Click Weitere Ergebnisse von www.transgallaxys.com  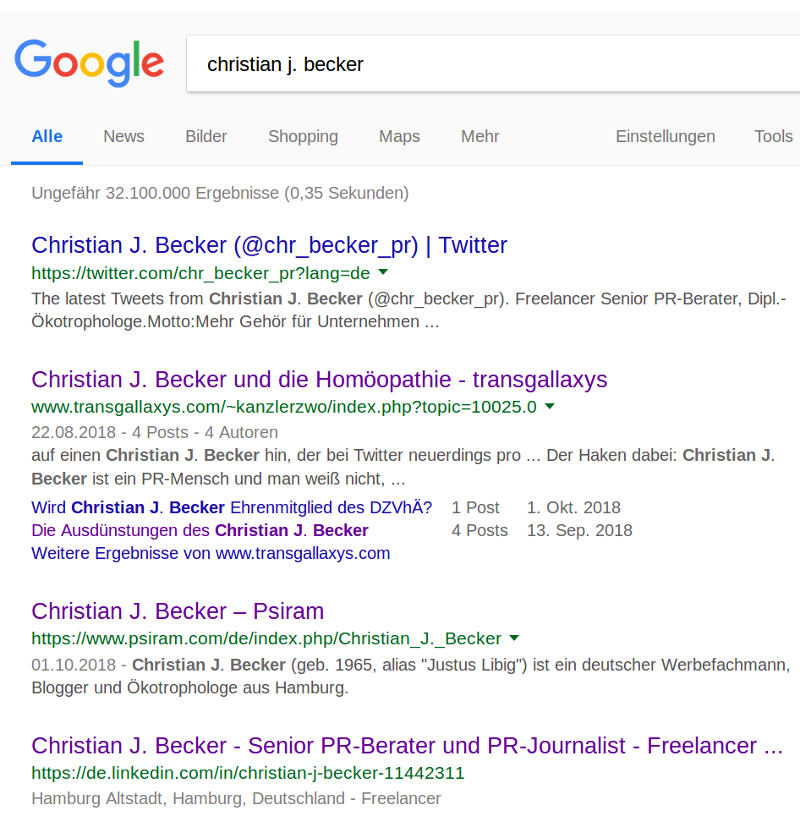(210, 553)
